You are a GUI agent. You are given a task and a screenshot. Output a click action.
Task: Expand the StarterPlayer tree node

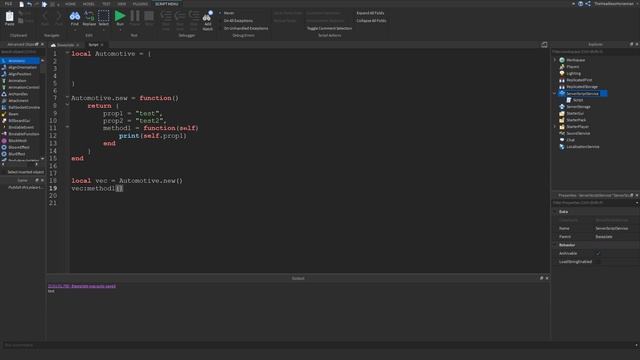click(x=555, y=127)
